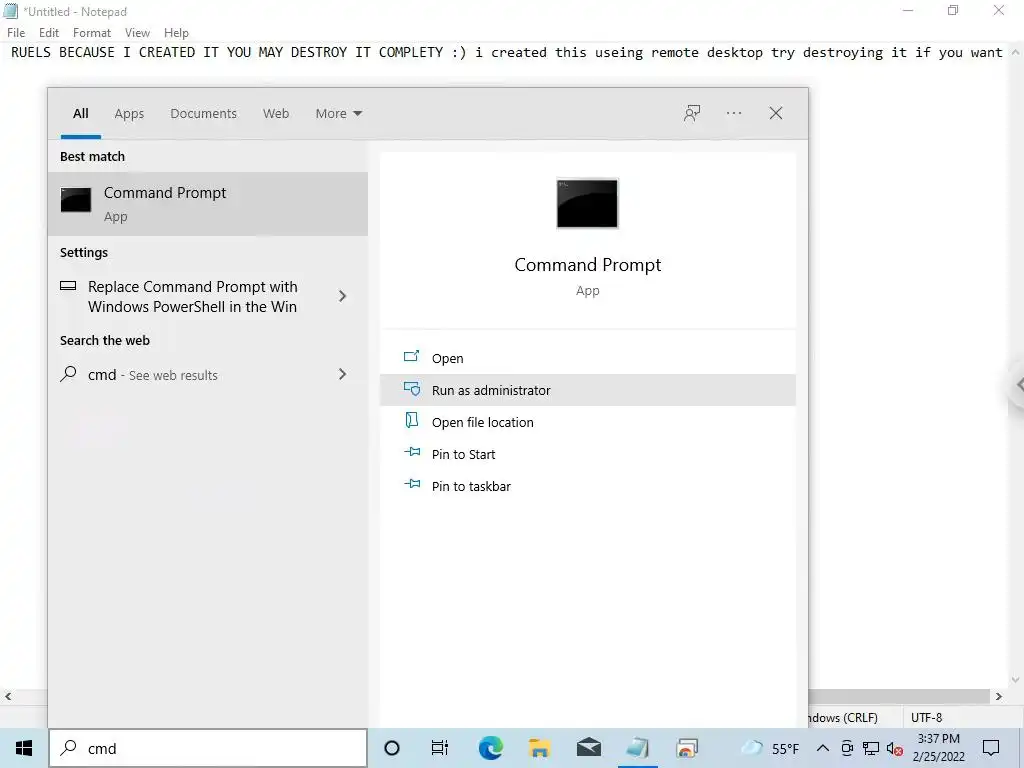Open File Explorer from taskbar
The image size is (1024, 768).
point(539,748)
